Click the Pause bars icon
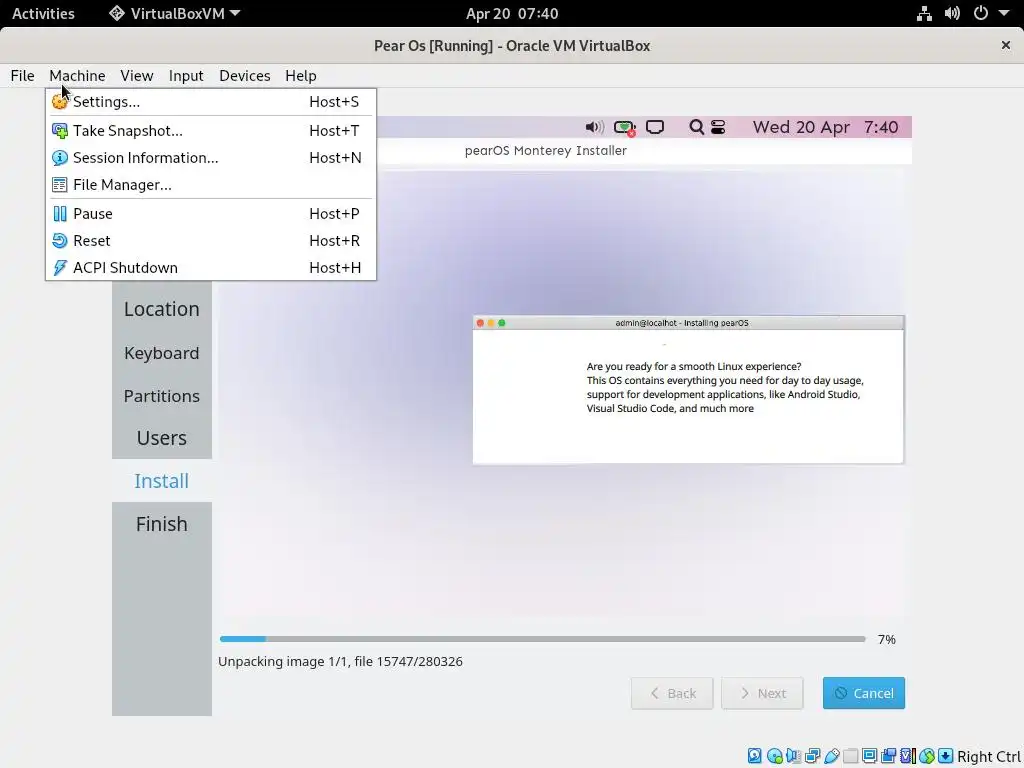Image resolution: width=1024 pixels, height=768 pixels. 59,214
